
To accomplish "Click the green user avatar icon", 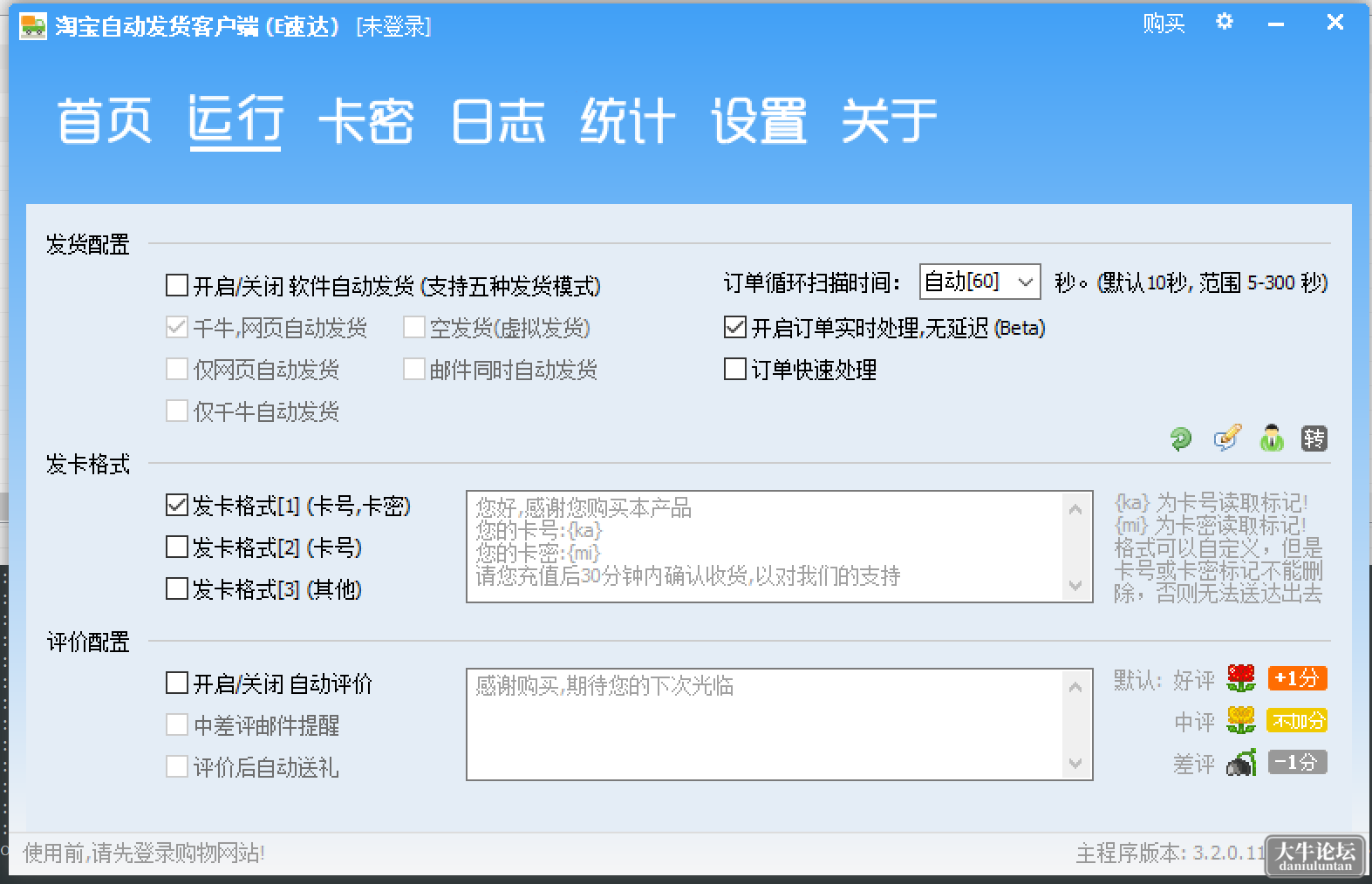I will point(1272,438).
